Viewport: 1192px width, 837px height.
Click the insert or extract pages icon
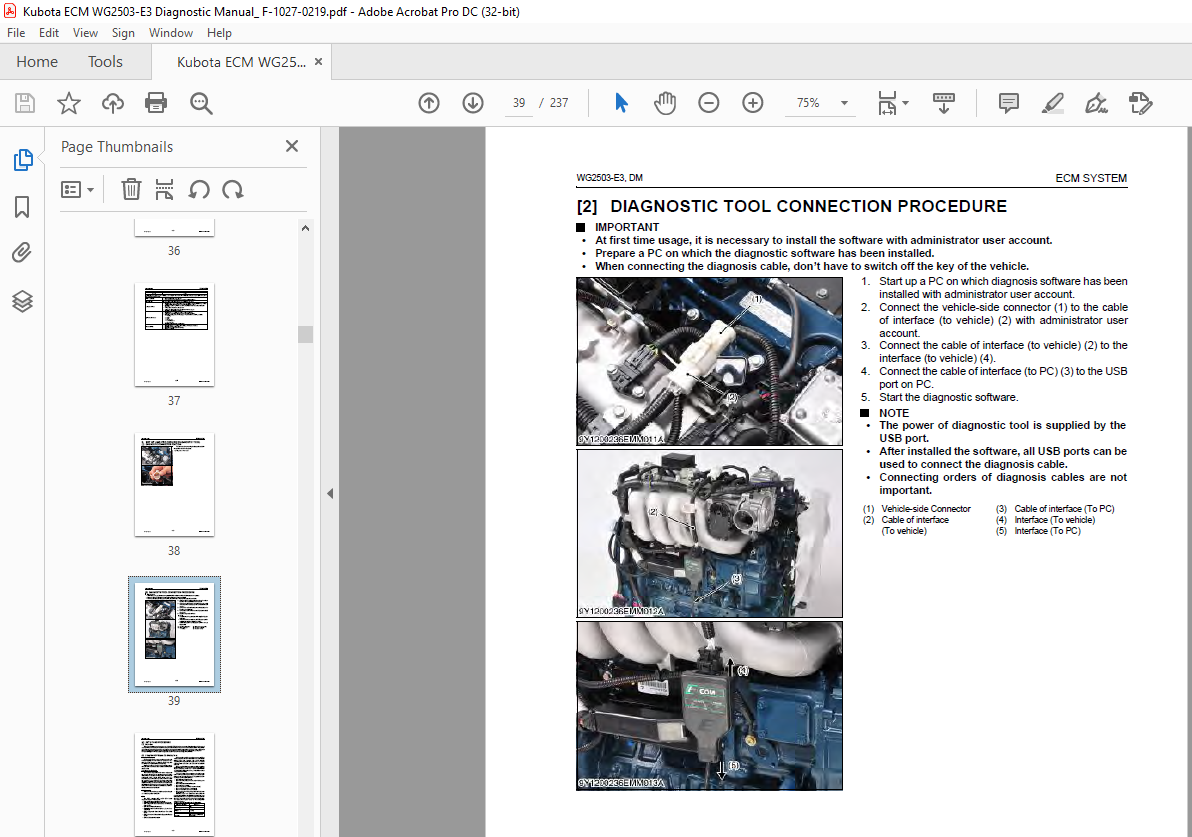[164, 189]
